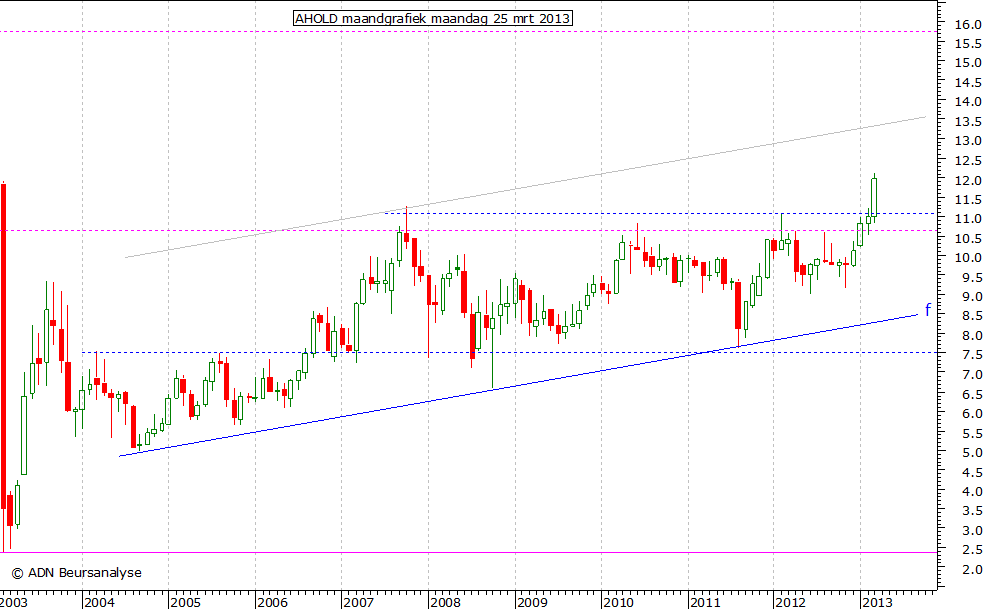Click the tall red candlestick in early 2003
Image resolution: width=985 pixels, height=609 pixels.
pyautogui.click(x=3, y=346)
